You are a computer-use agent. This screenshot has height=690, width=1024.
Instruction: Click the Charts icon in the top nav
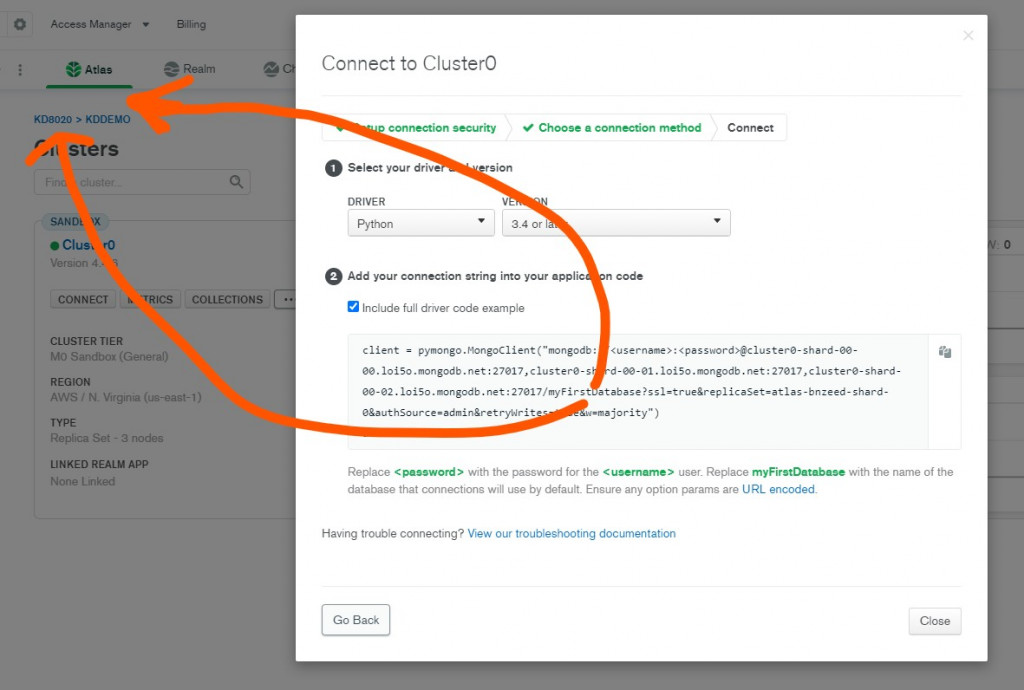(271, 69)
